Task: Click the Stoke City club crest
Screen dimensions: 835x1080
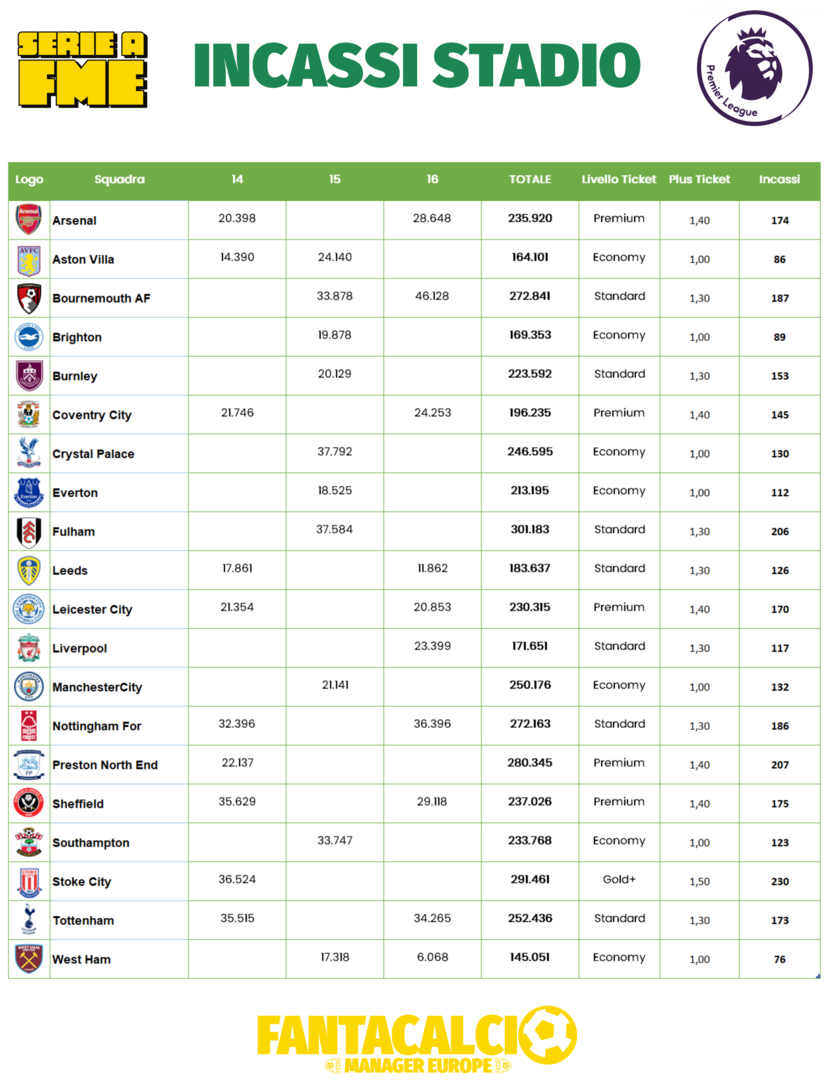Action: coord(29,881)
